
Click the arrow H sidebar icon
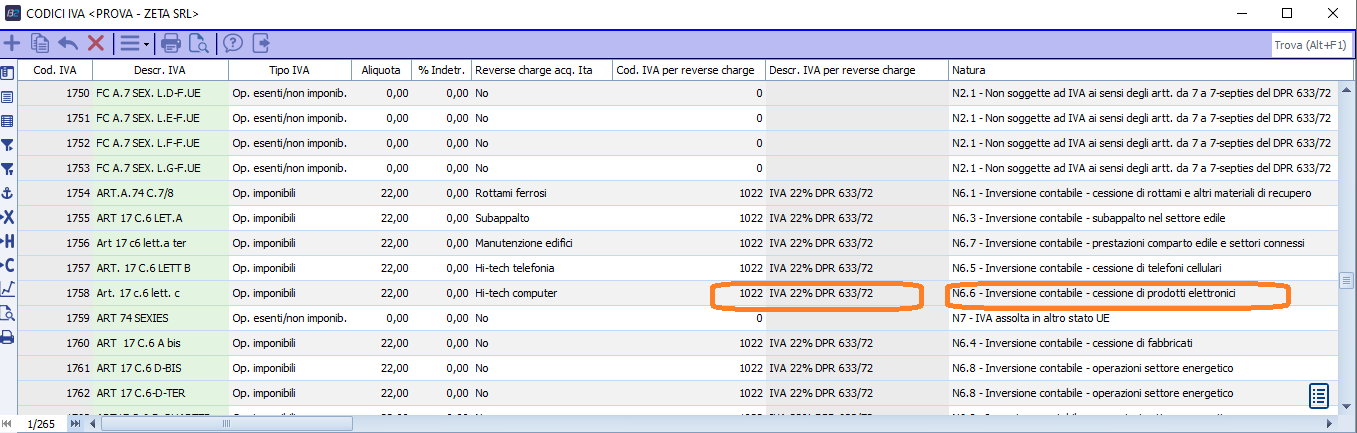click(7, 241)
